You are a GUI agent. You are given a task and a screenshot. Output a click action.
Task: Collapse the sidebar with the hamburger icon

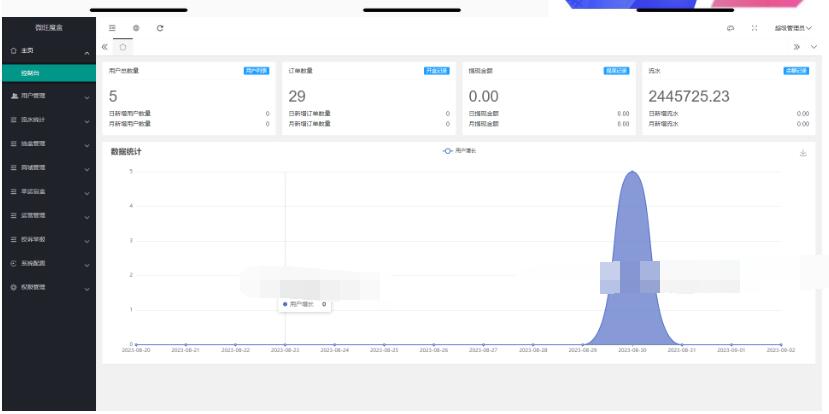pyautogui.click(x=112, y=27)
